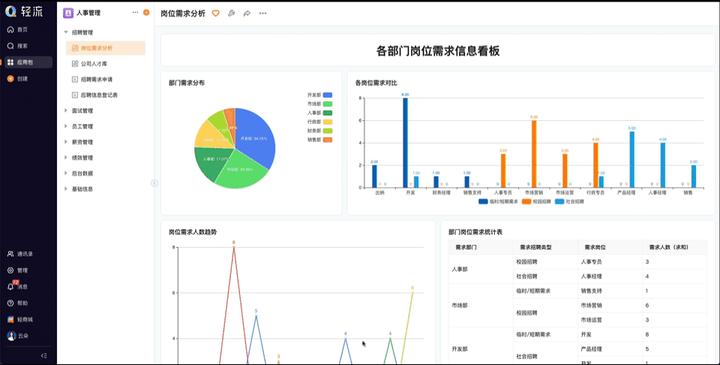
Task: Click the 招聘需求申请 form icon
Action: click(75, 79)
